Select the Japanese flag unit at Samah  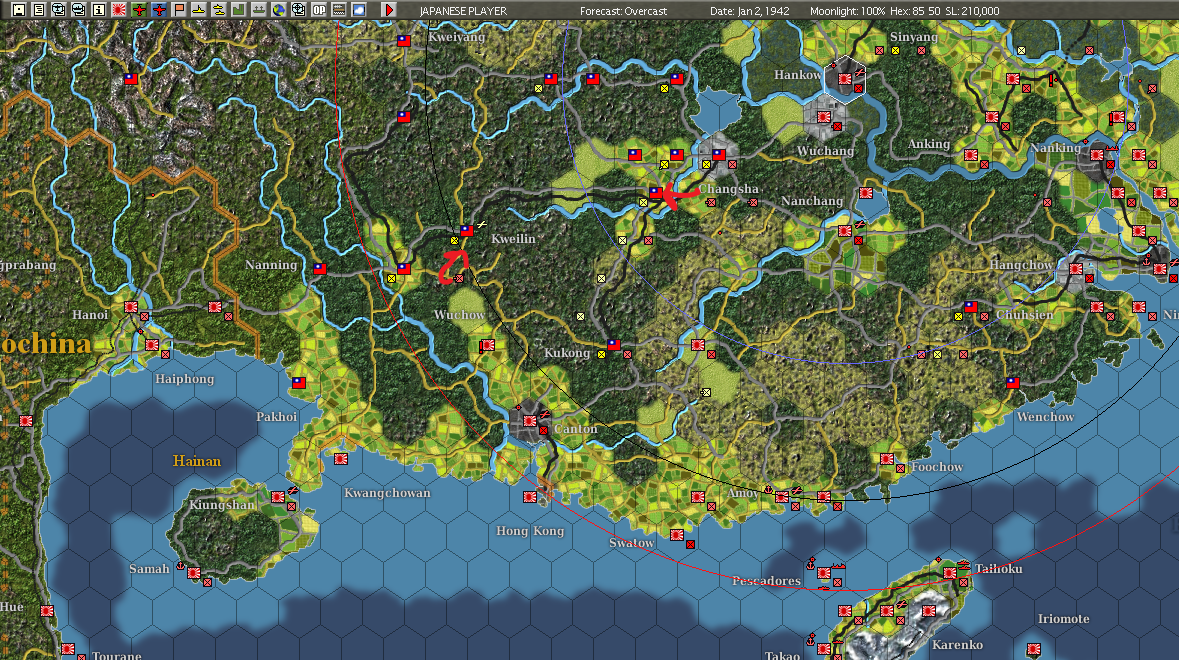pyautogui.click(x=194, y=572)
